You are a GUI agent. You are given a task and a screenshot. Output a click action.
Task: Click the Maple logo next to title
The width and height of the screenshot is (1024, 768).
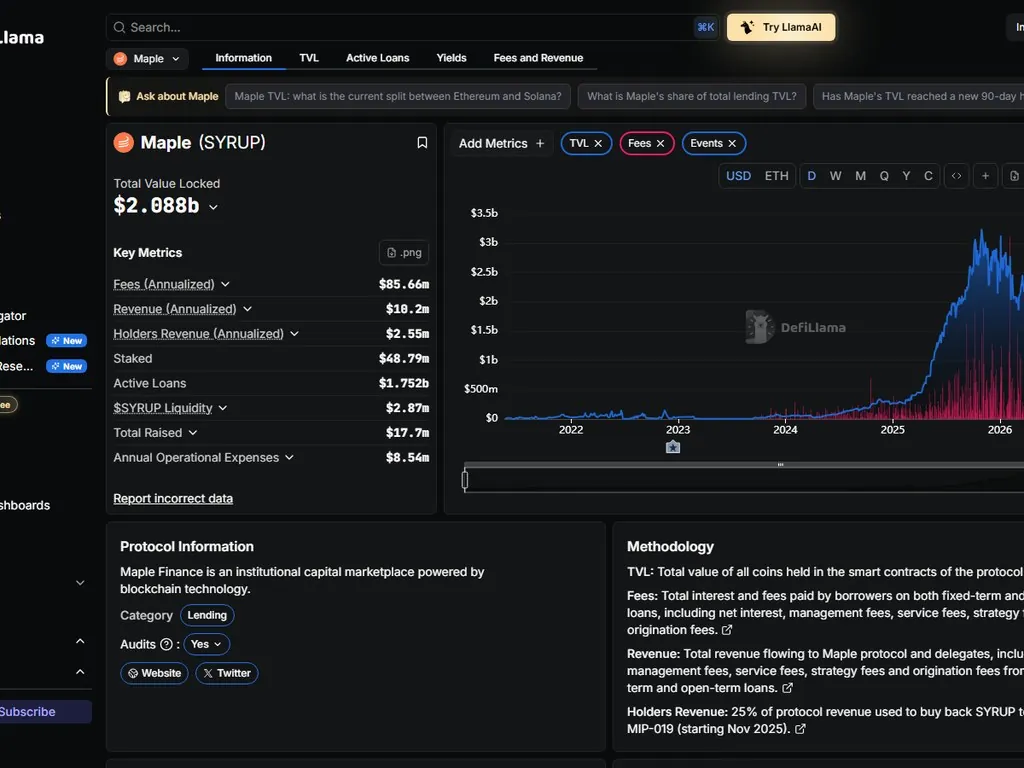click(x=123, y=142)
